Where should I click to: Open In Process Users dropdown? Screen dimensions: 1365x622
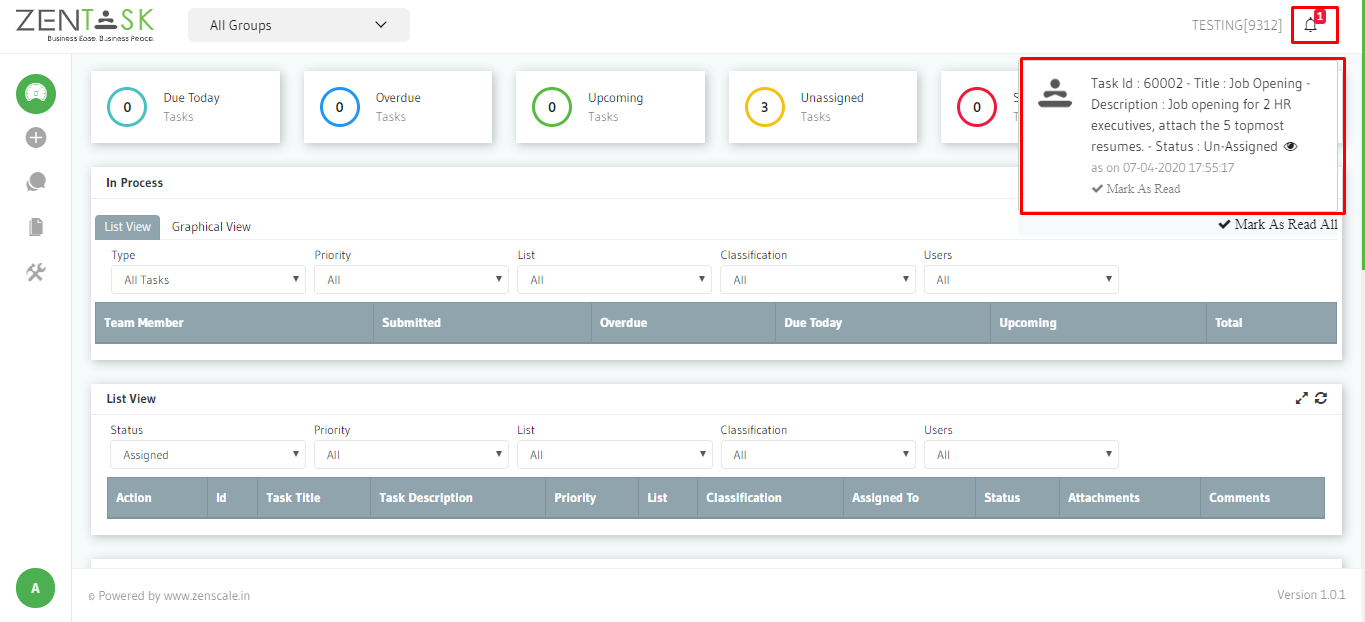tap(1021, 280)
